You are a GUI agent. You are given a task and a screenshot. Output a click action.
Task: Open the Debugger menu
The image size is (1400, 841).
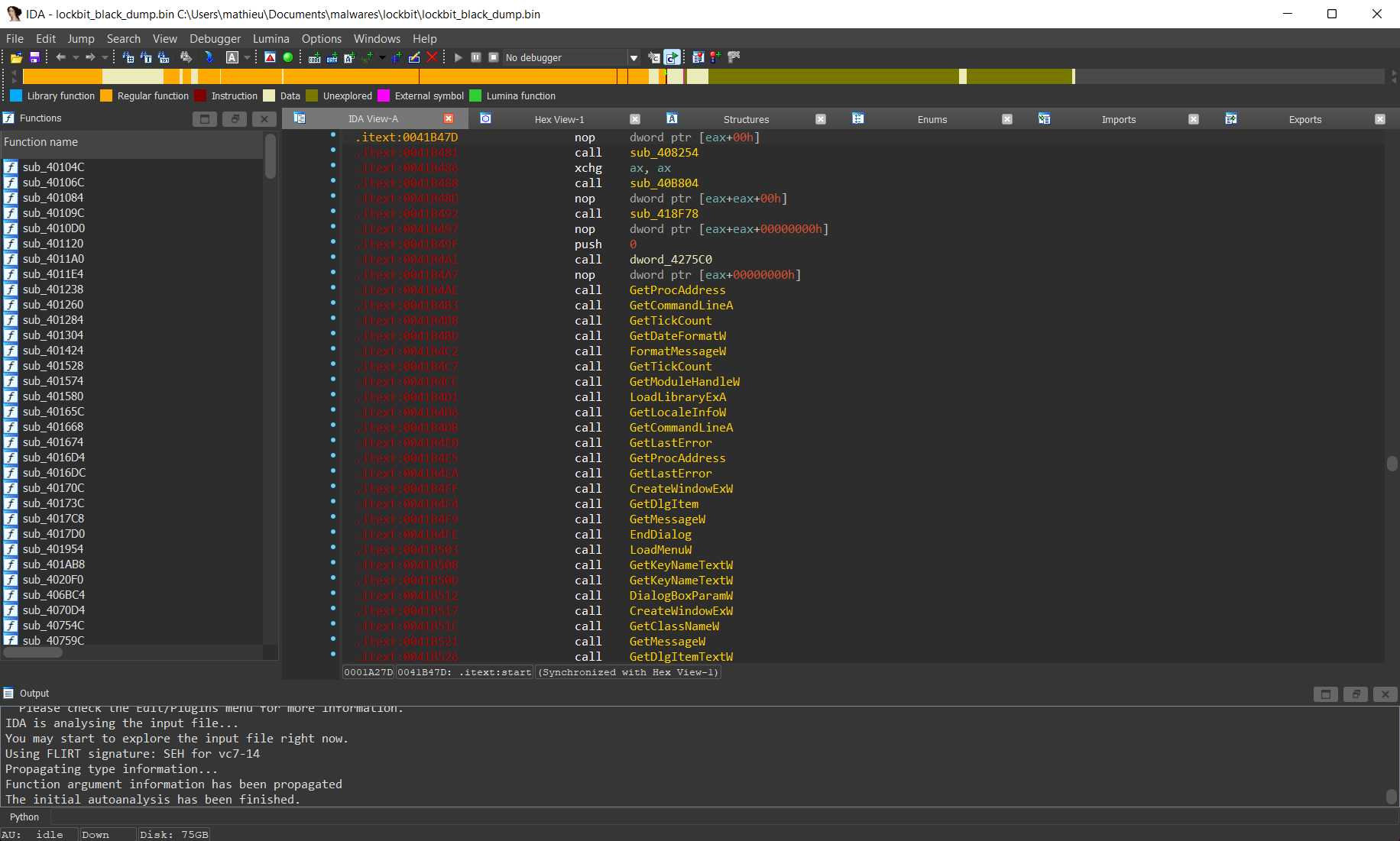click(215, 38)
